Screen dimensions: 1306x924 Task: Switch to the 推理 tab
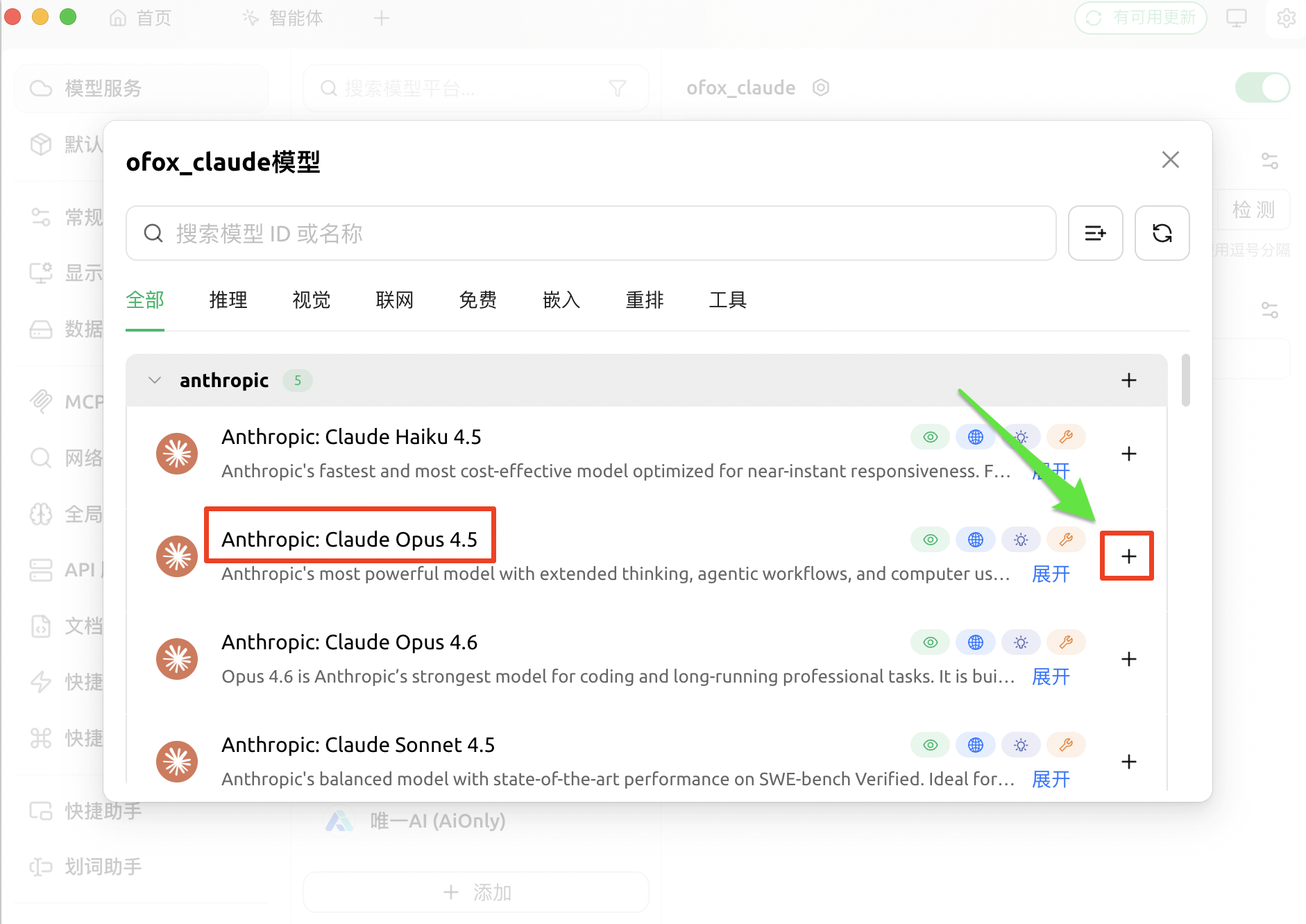point(228,300)
